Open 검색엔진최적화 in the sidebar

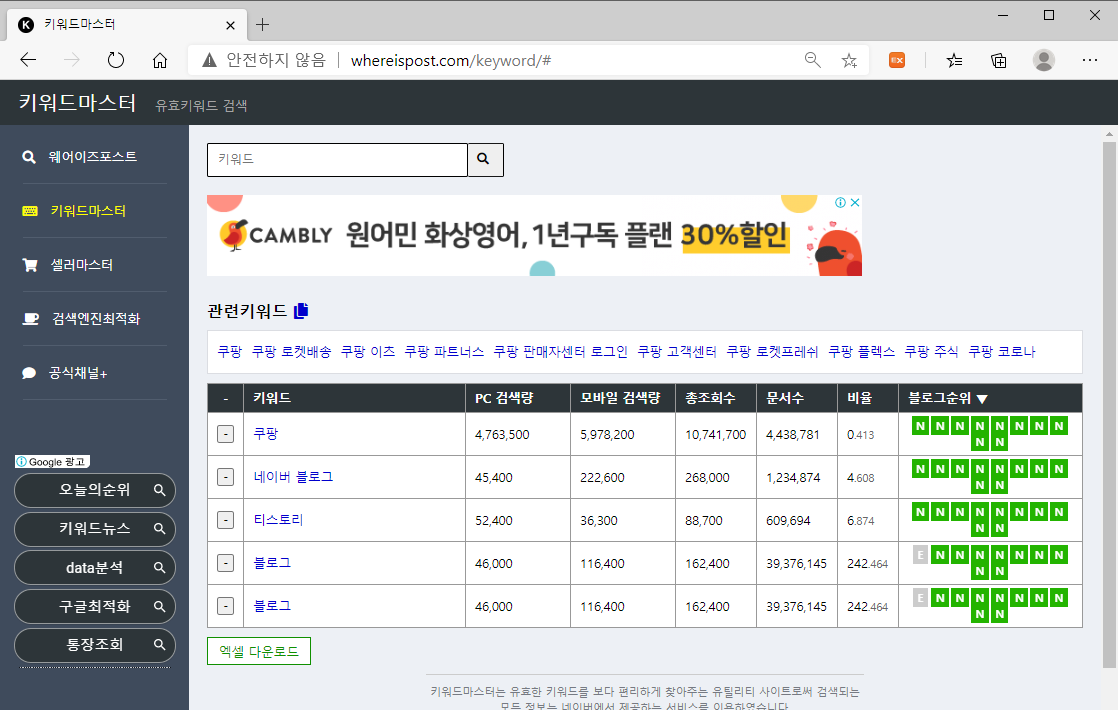point(96,319)
